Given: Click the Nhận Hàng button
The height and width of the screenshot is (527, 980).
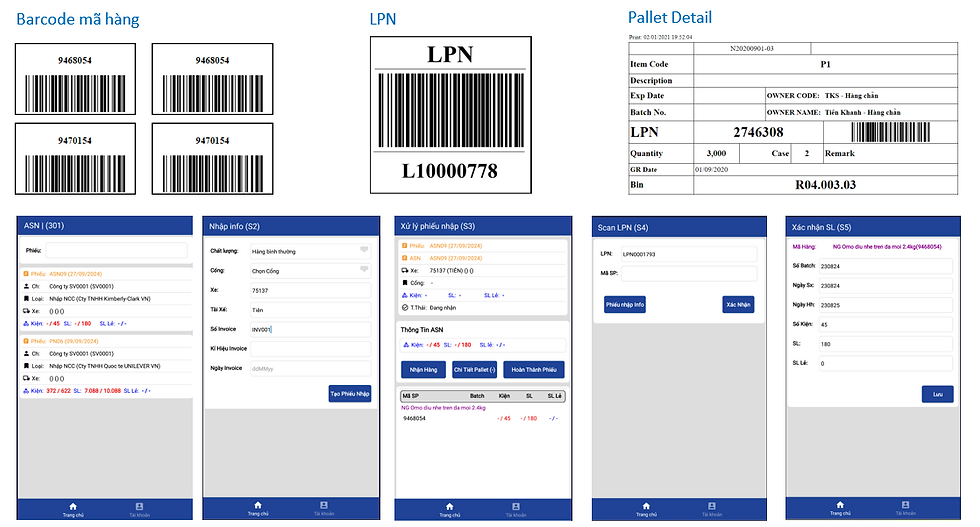Looking at the screenshot, I should coord(423,369).
